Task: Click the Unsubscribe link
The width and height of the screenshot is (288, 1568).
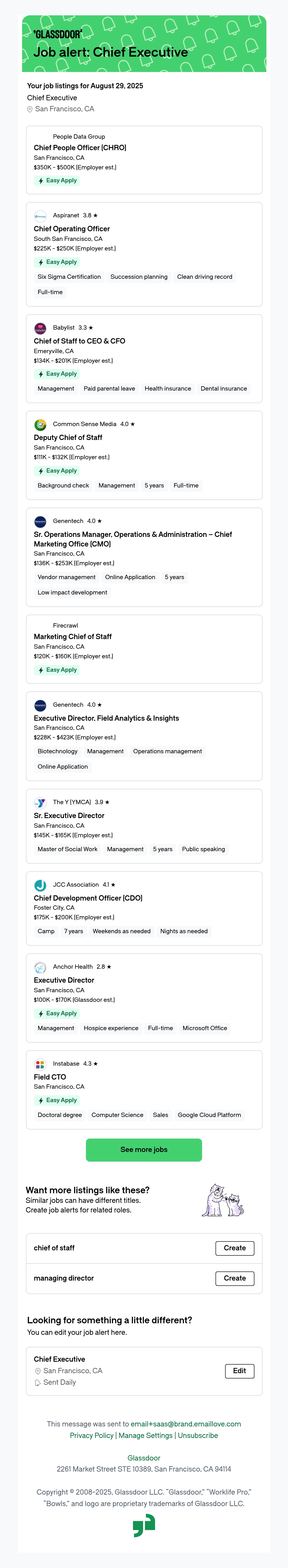Action: [x=198, y=1435]
